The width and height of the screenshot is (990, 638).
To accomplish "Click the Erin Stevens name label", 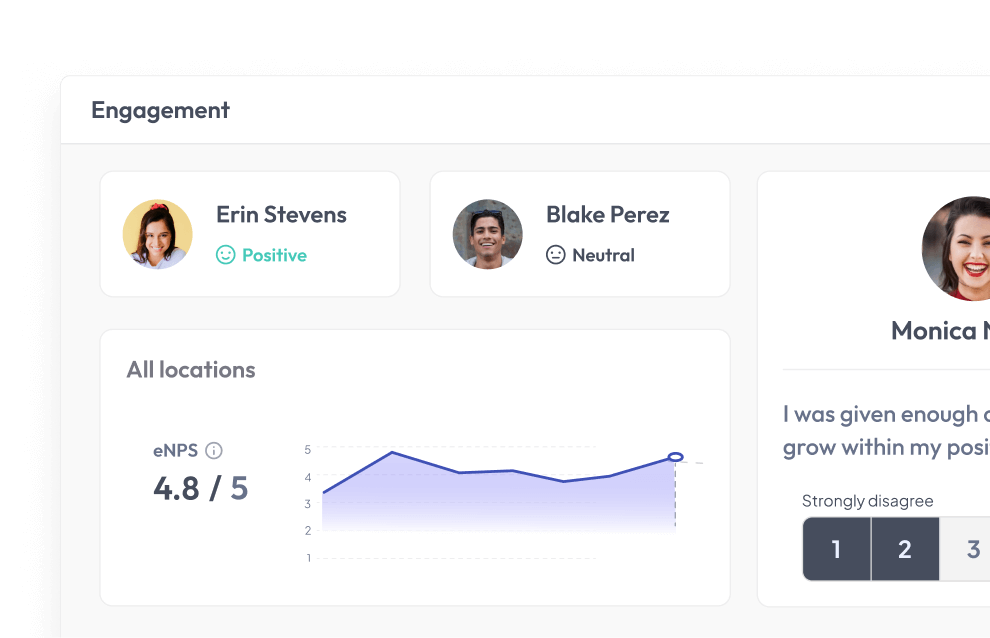I will click(281, 214).
